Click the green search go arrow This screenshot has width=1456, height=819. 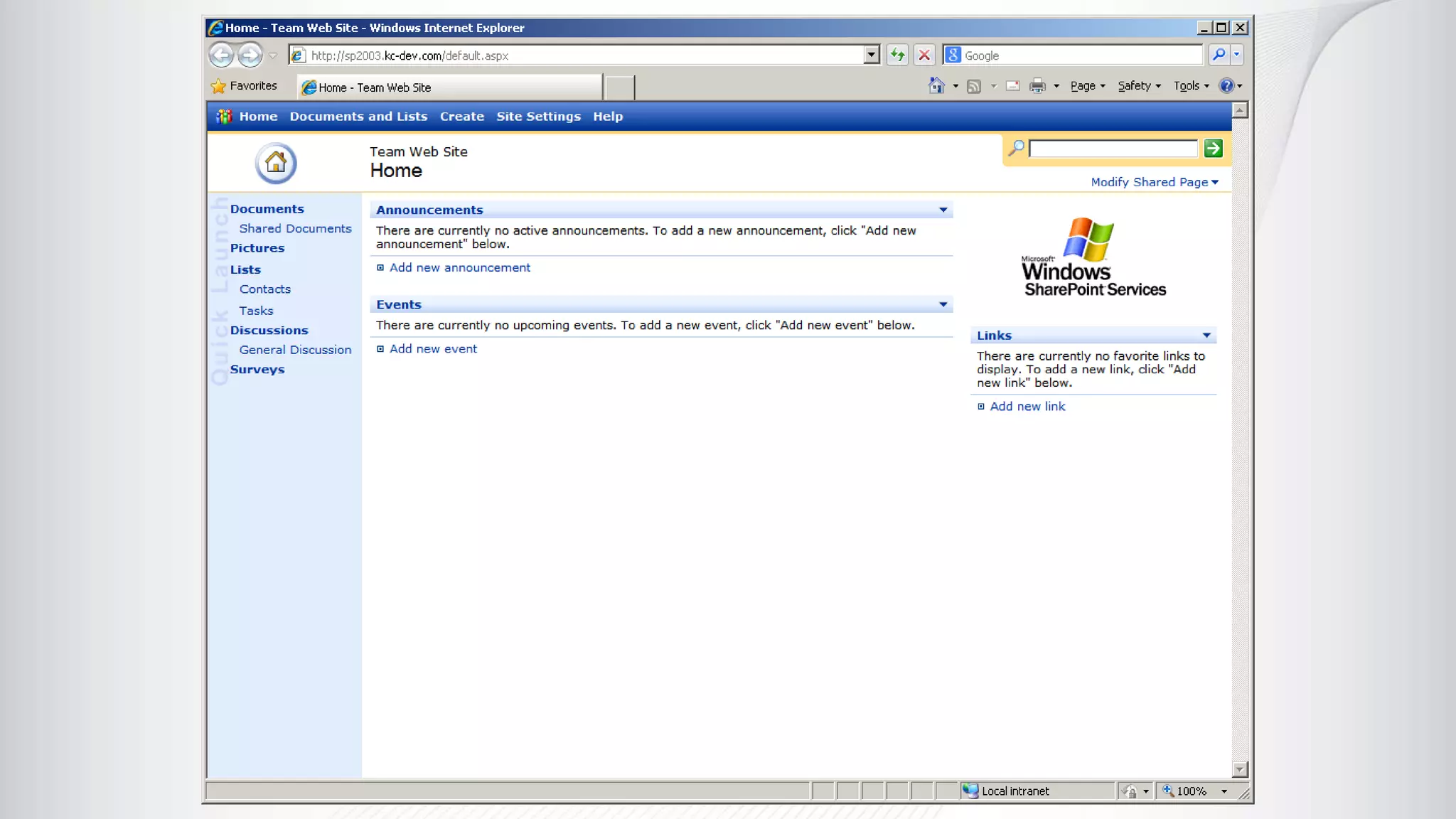pos(1213,149)
